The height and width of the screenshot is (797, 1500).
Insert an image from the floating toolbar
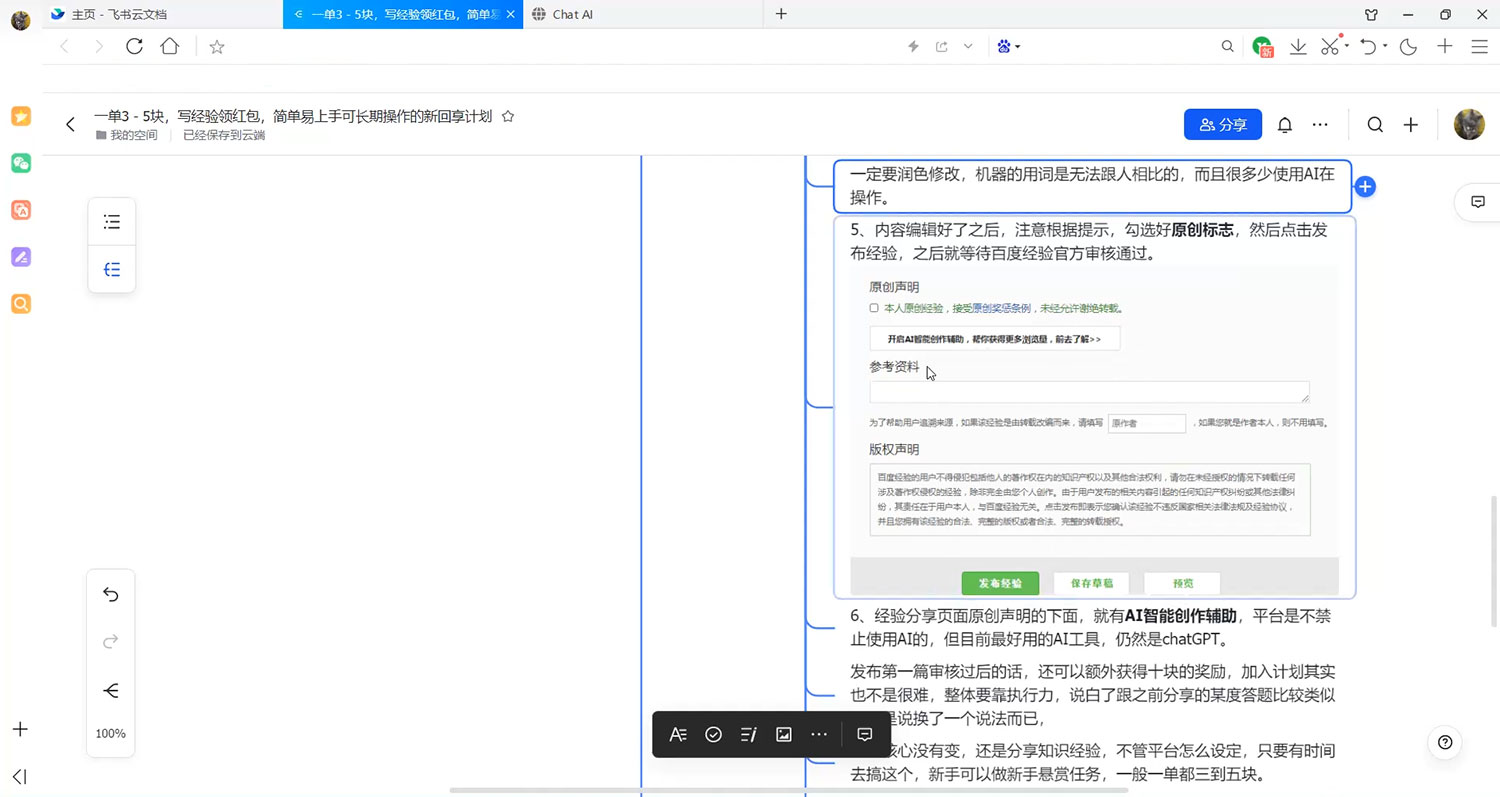coord(783,734)
